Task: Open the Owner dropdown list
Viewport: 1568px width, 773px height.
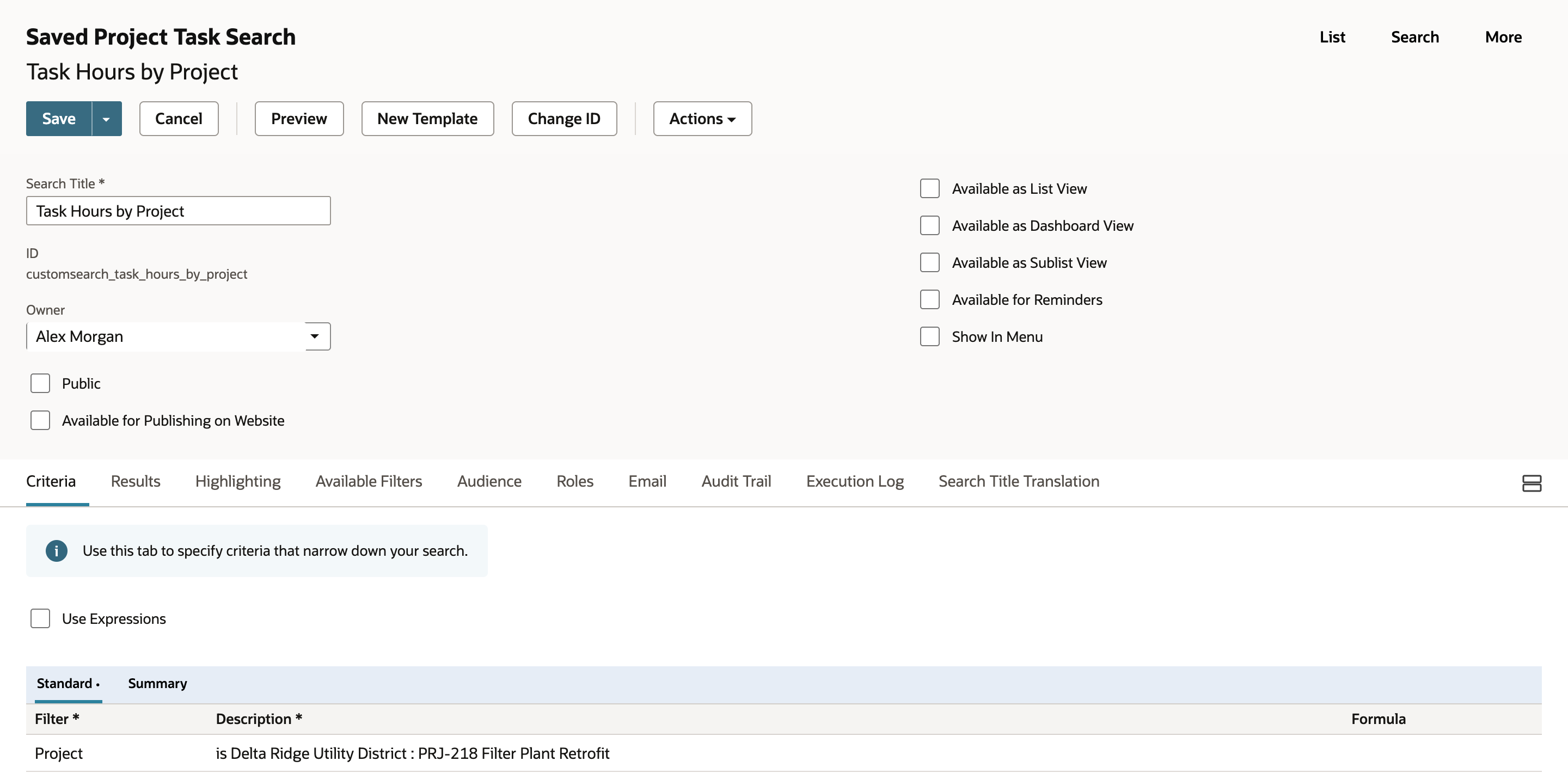Action: click(x=315, y=336)
